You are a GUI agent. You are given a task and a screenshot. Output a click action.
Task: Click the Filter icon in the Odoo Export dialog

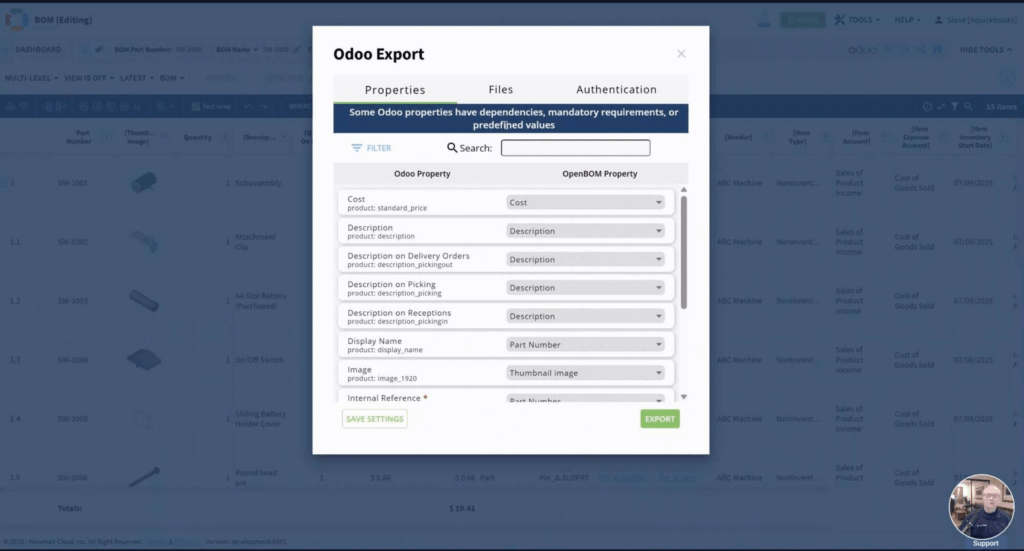(357, 148)
